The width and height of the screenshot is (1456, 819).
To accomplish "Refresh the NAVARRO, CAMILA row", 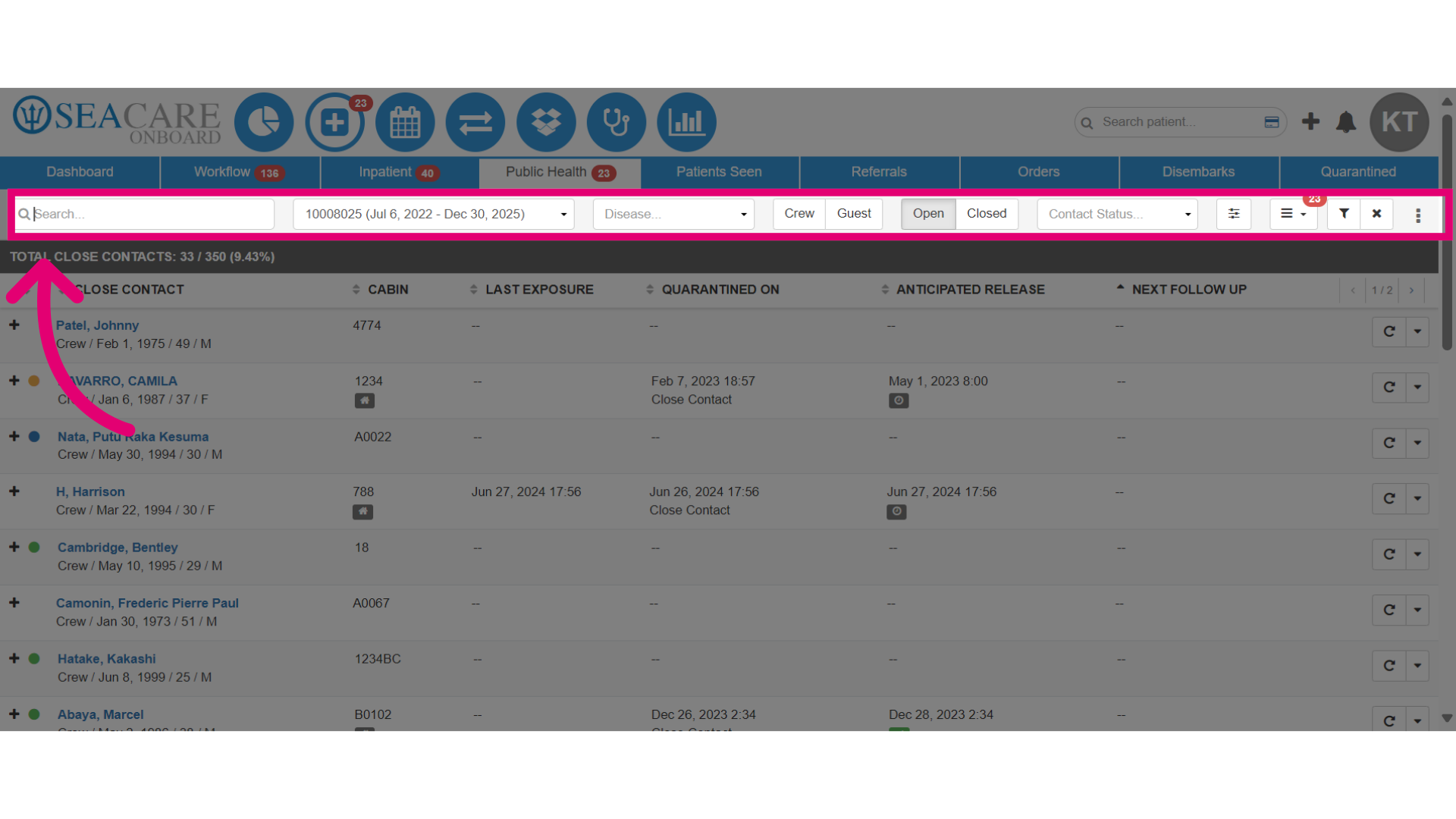I will [x=1389, y=388].
